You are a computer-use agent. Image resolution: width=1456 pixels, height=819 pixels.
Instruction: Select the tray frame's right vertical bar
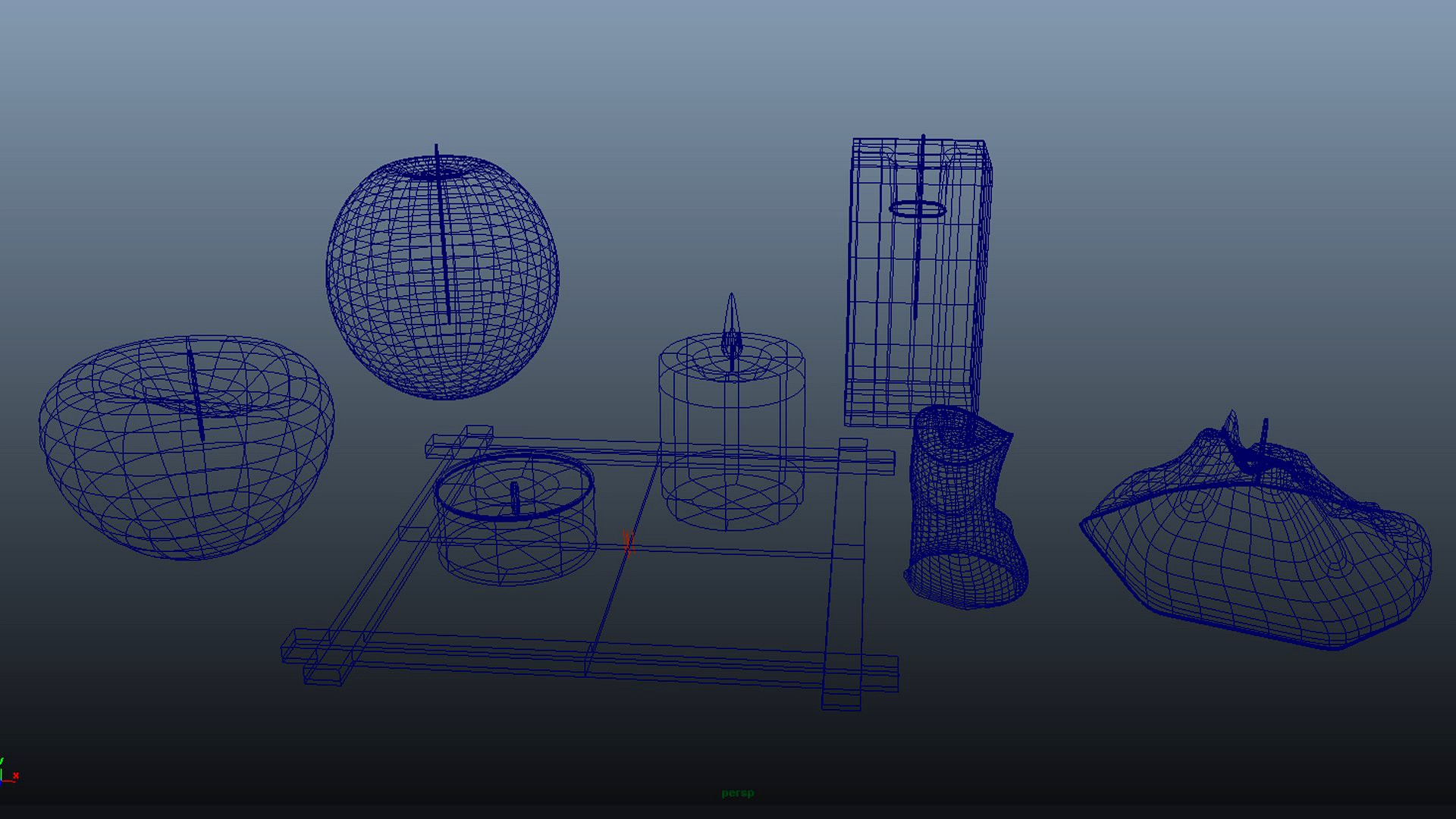click(848, 574)
